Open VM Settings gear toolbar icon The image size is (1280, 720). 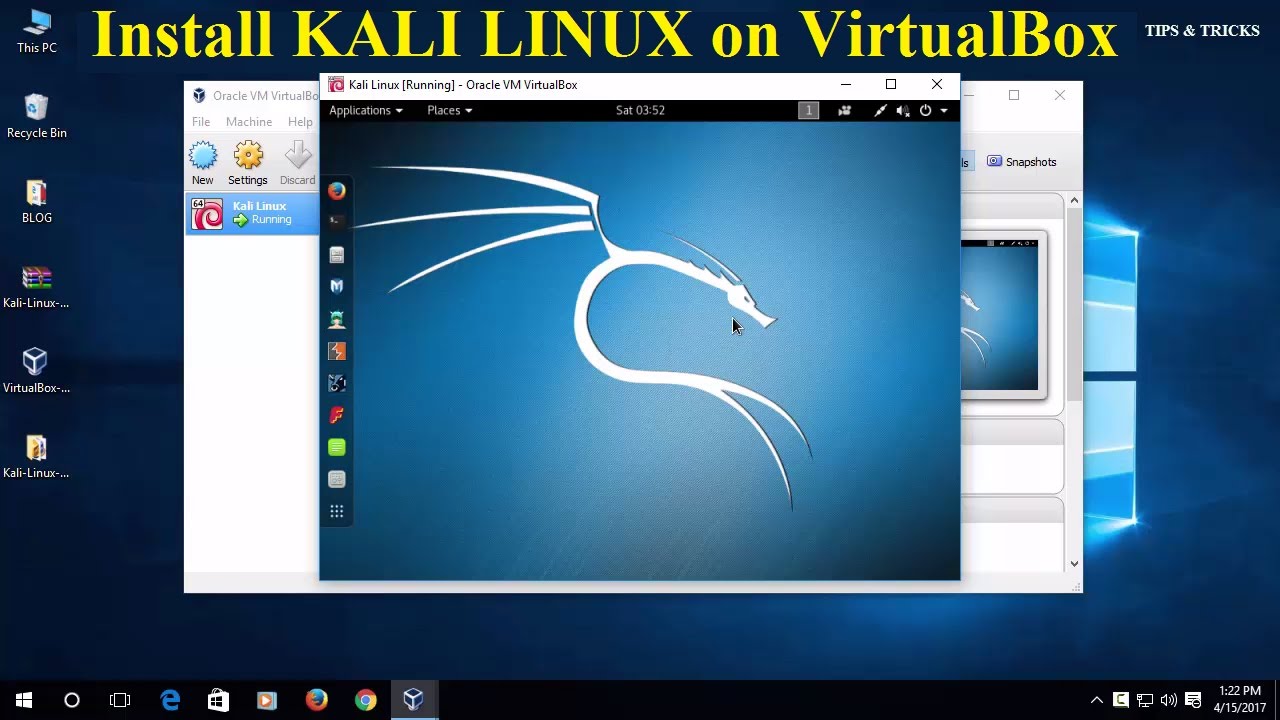(x=248, y=163)
